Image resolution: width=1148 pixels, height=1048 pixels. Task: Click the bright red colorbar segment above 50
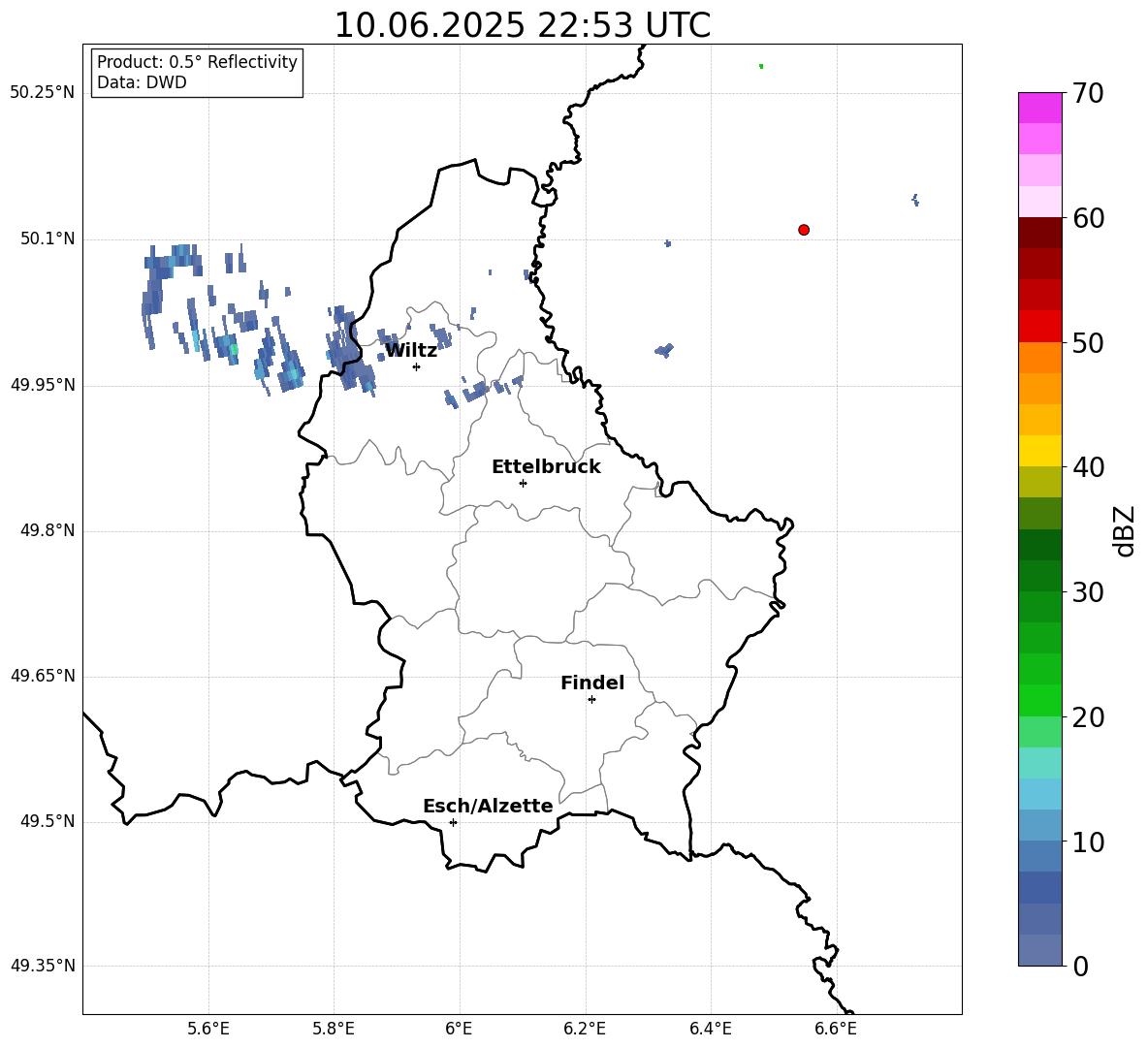1039,327
